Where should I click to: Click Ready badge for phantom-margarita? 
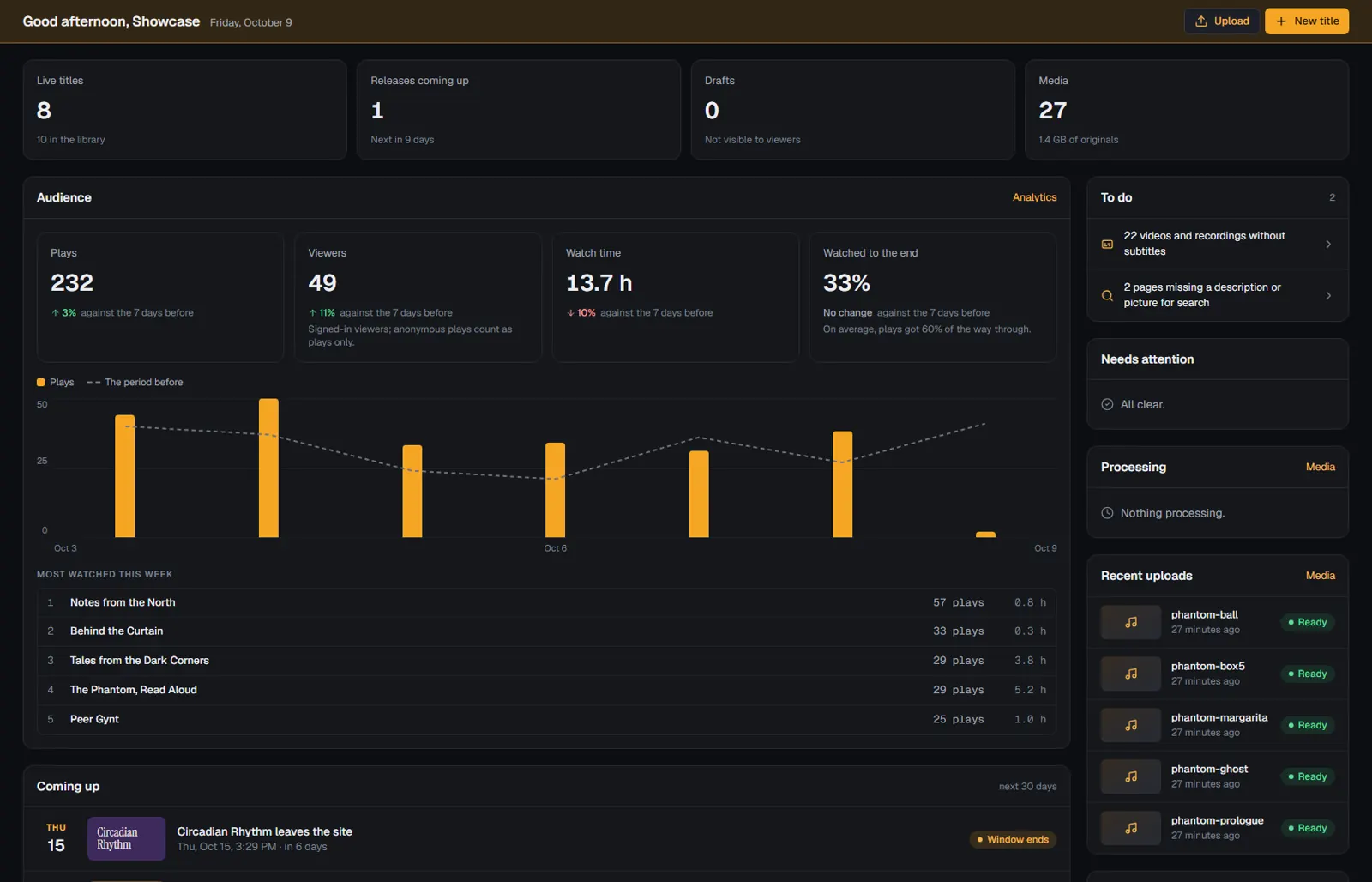[x=1308, y=725]
